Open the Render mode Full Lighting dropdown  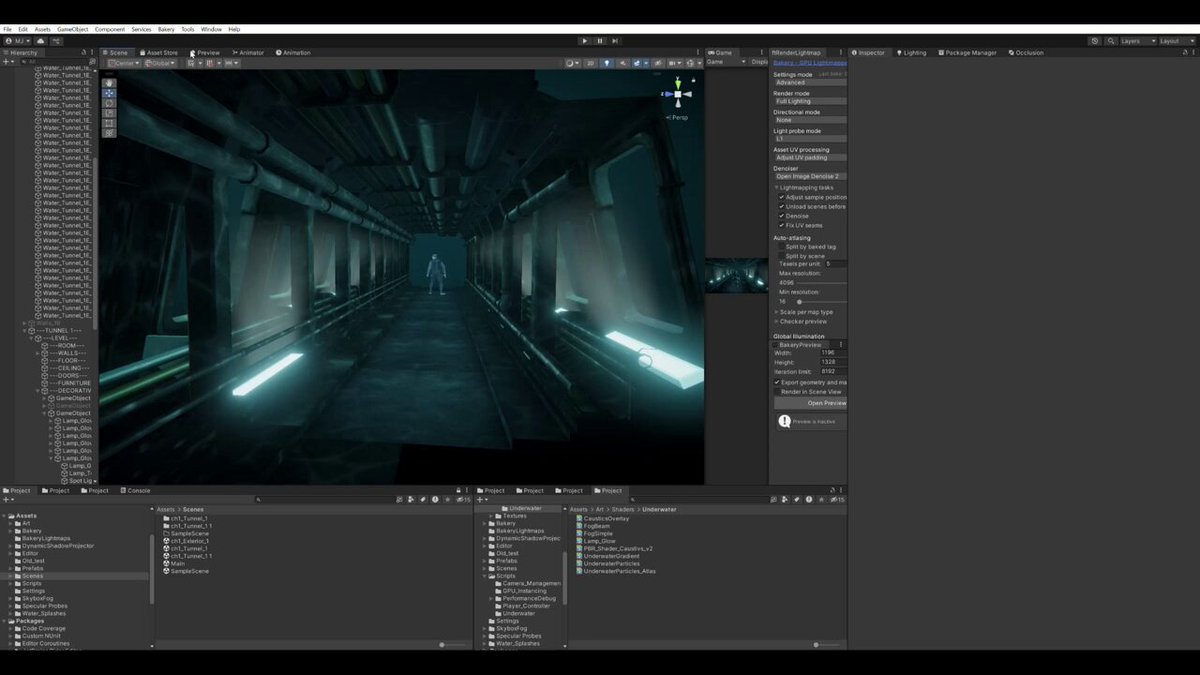pyautogui.click(x=810, y=101)
